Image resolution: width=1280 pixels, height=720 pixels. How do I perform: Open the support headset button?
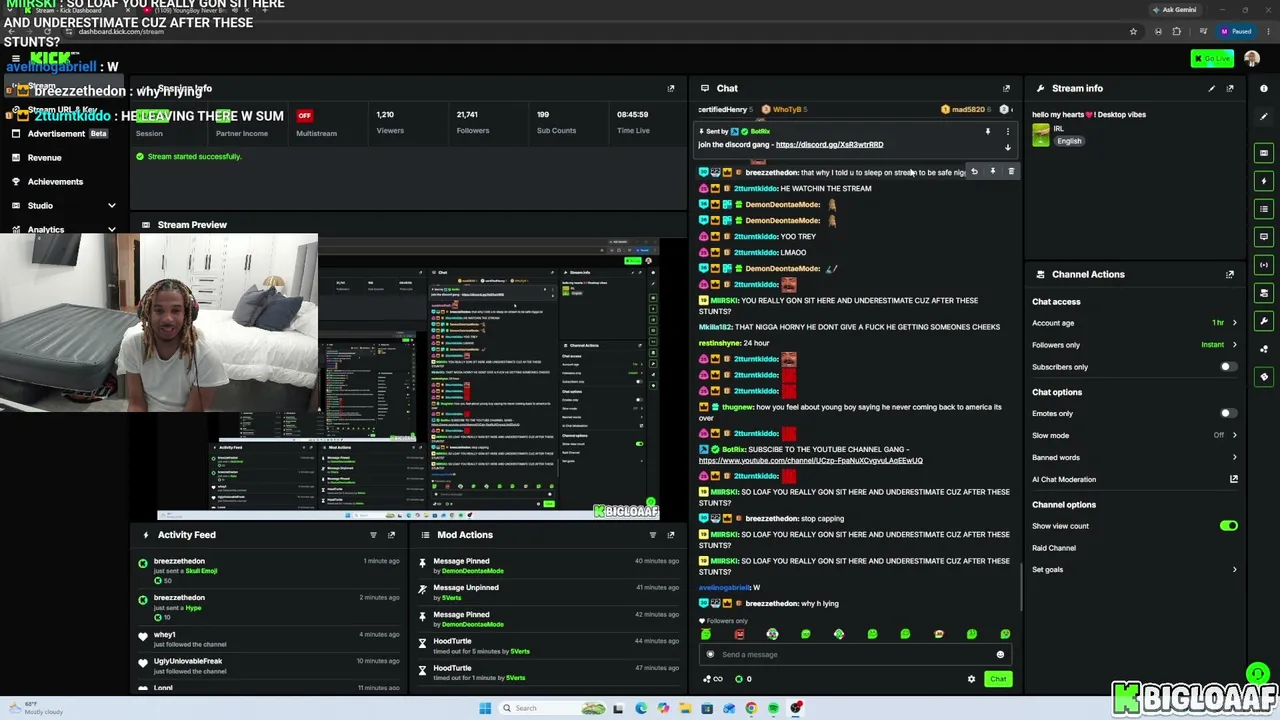point(1258,674)
